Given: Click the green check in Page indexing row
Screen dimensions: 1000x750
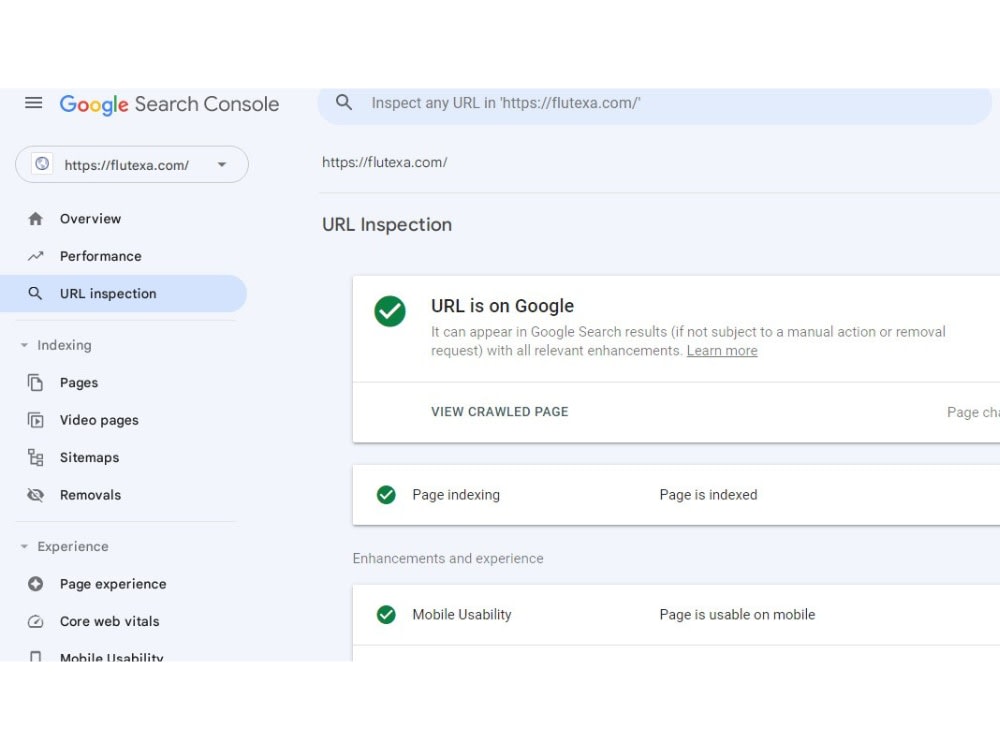Looking at the screenshot, I should click(x=386, y=494).
